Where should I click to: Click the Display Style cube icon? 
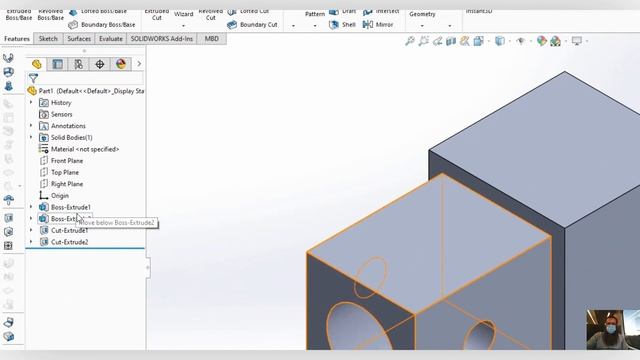(x=500, y=41)
